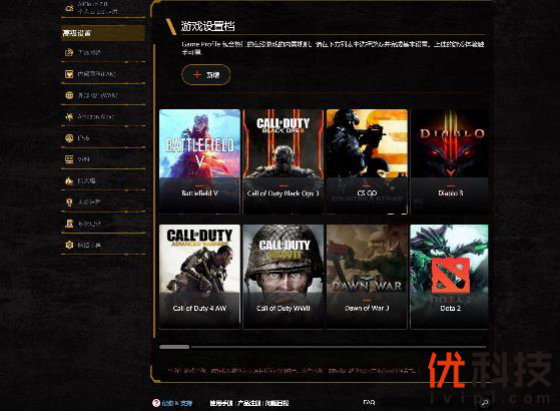Click the search magnifier icon at bottom
The height and width of the screenshot is (411, 560).
484,403
